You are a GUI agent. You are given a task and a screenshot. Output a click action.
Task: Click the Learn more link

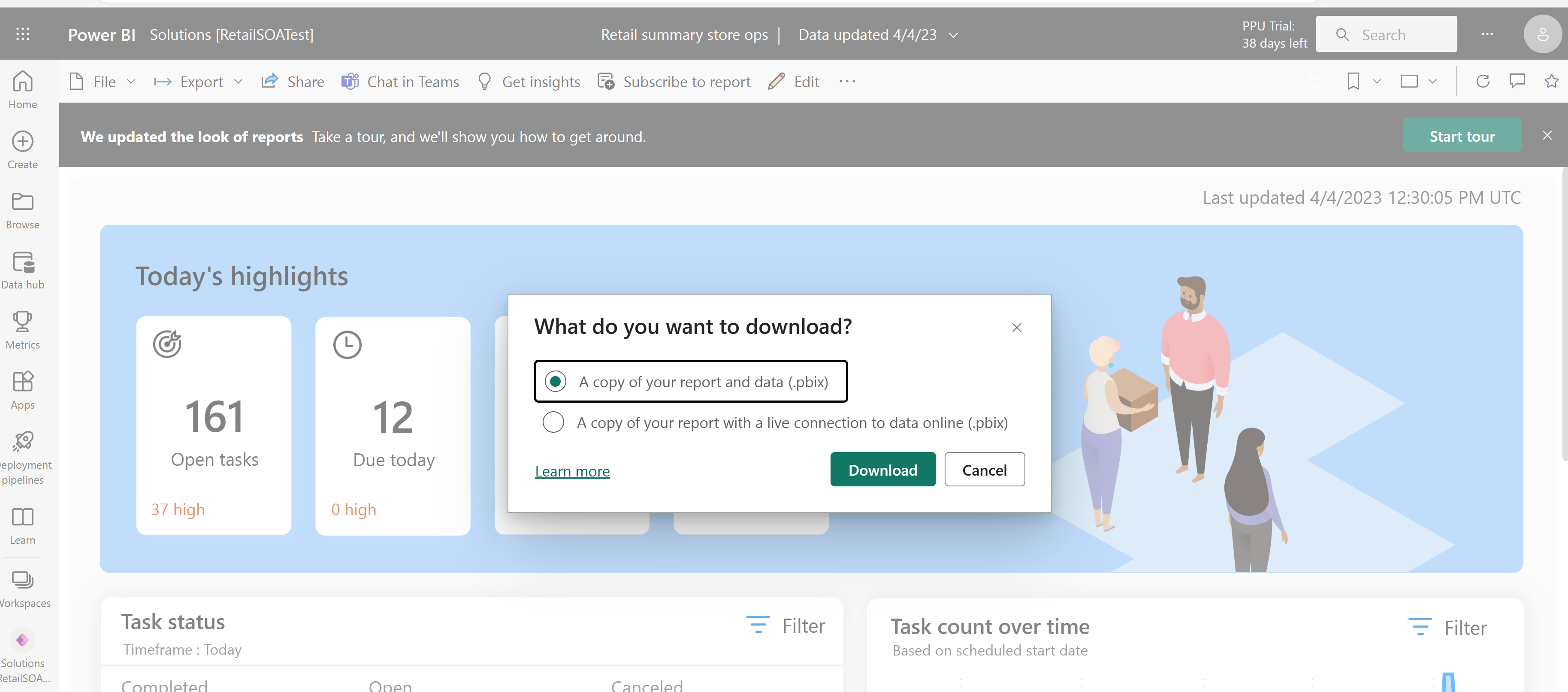571,470
